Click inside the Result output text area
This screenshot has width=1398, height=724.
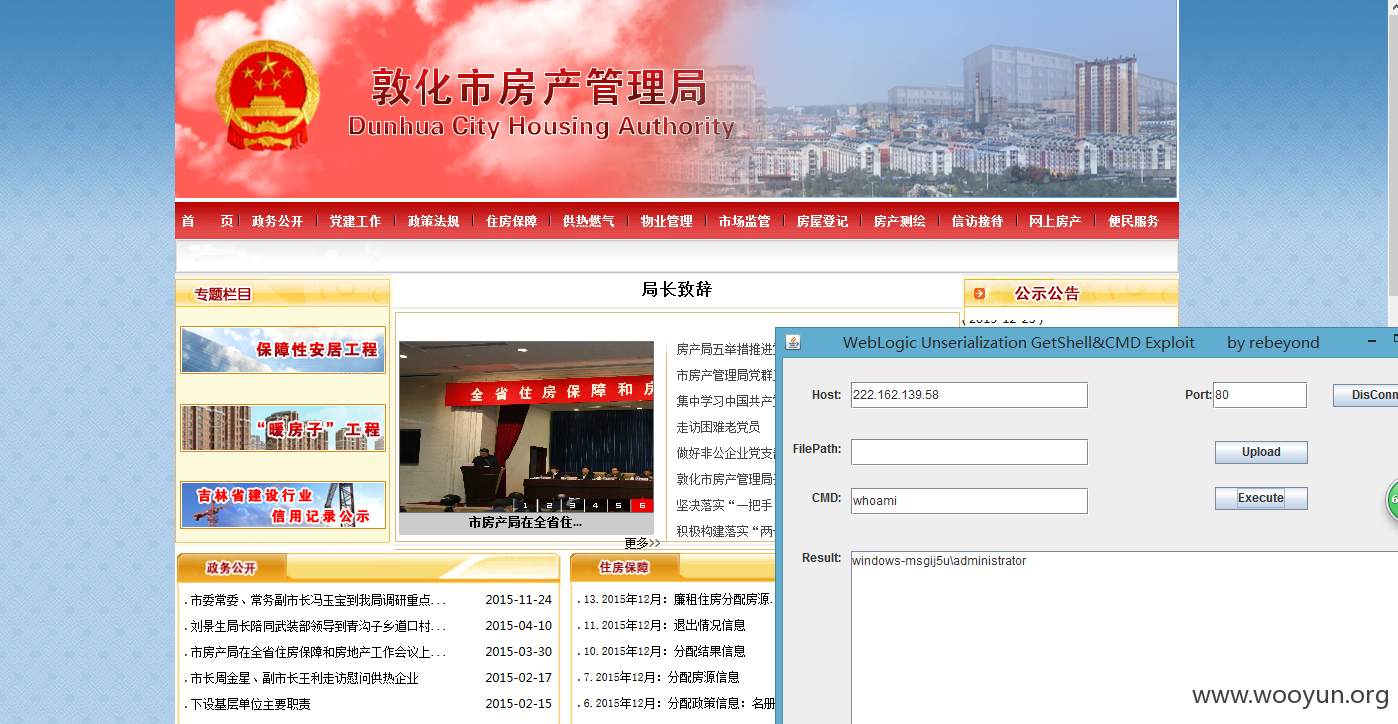[1124, 637]
